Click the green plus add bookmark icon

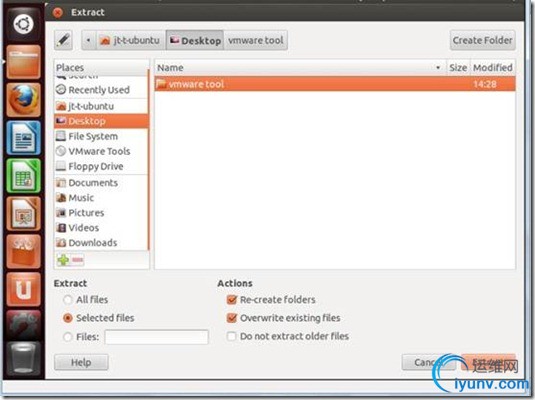(63, 260)
